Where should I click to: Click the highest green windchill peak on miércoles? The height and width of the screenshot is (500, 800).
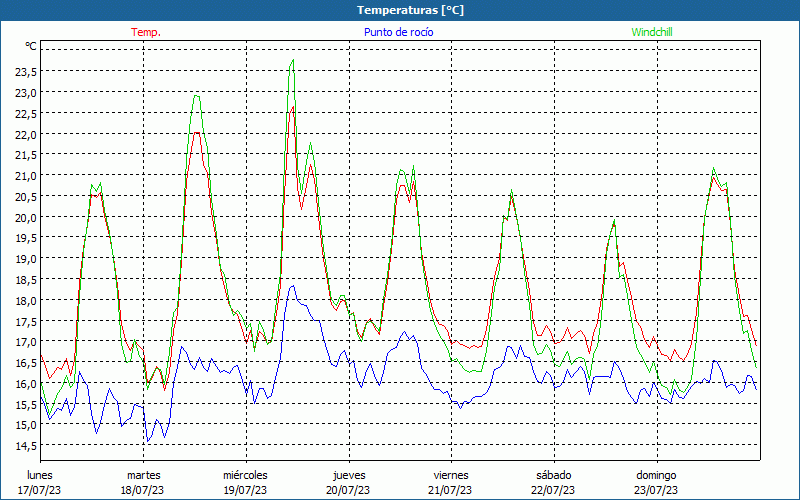click(293, 61)
